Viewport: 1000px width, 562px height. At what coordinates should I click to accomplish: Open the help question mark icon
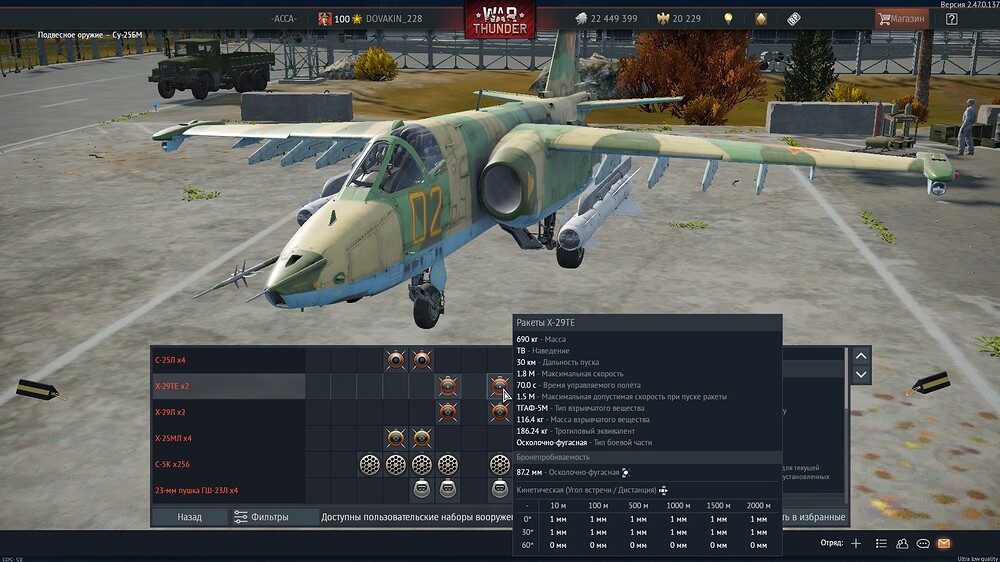(952, 18)
